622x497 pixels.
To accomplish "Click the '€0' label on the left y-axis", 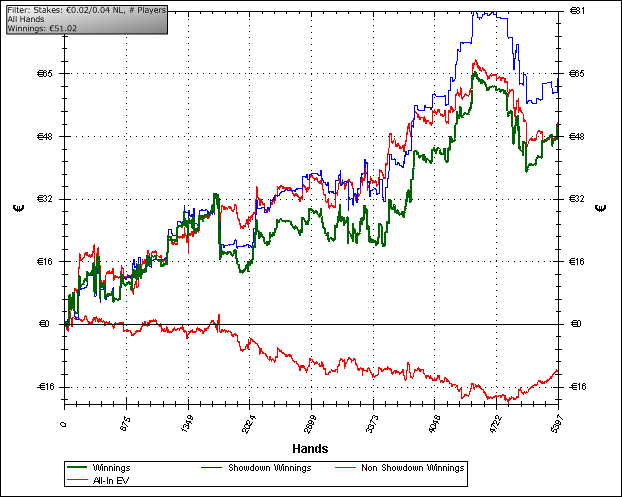I will tap(44, 324).
